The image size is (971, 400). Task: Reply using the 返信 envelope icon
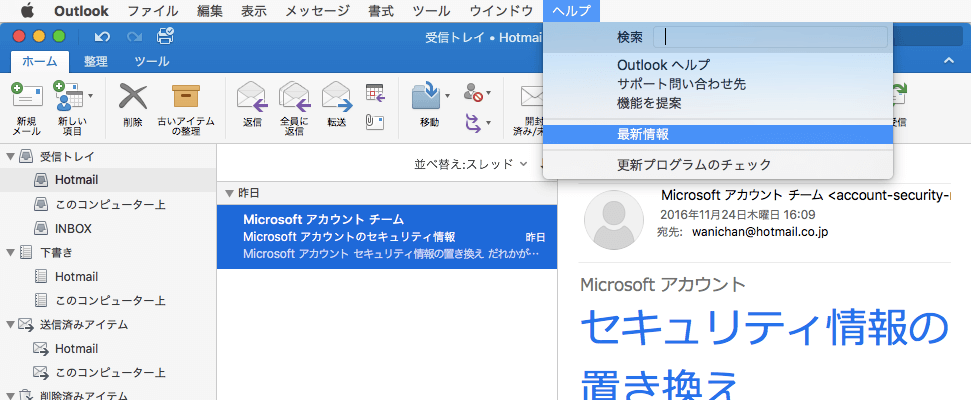[251, 96]
